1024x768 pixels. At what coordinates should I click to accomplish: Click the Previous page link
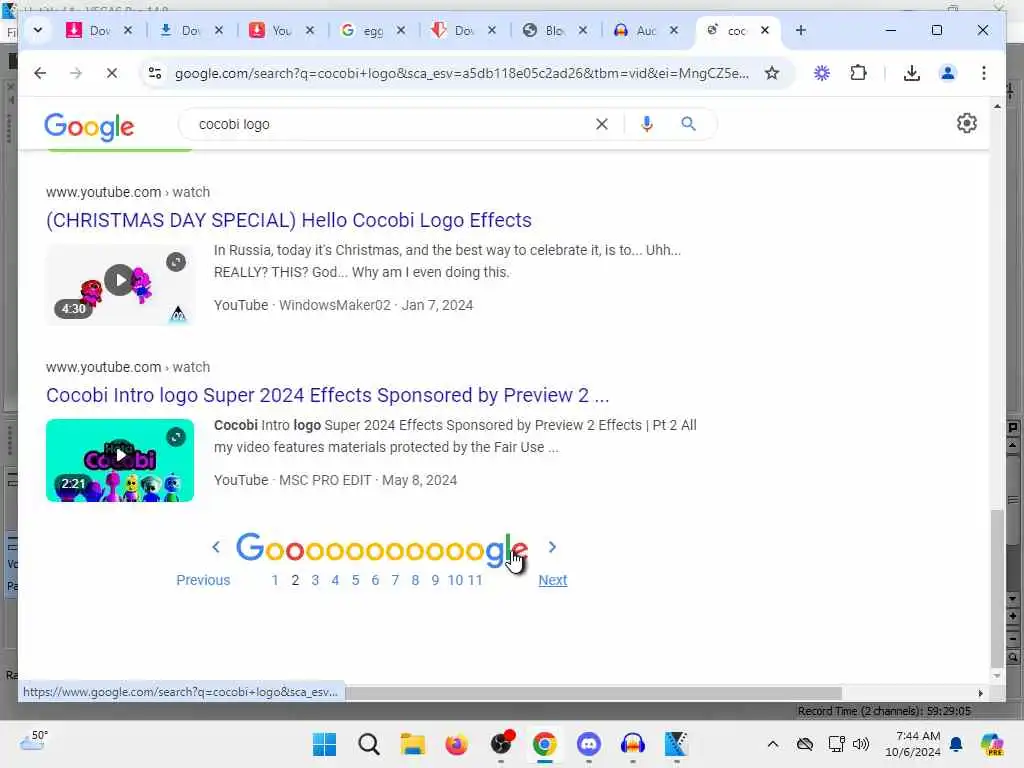tap(203, 580)
